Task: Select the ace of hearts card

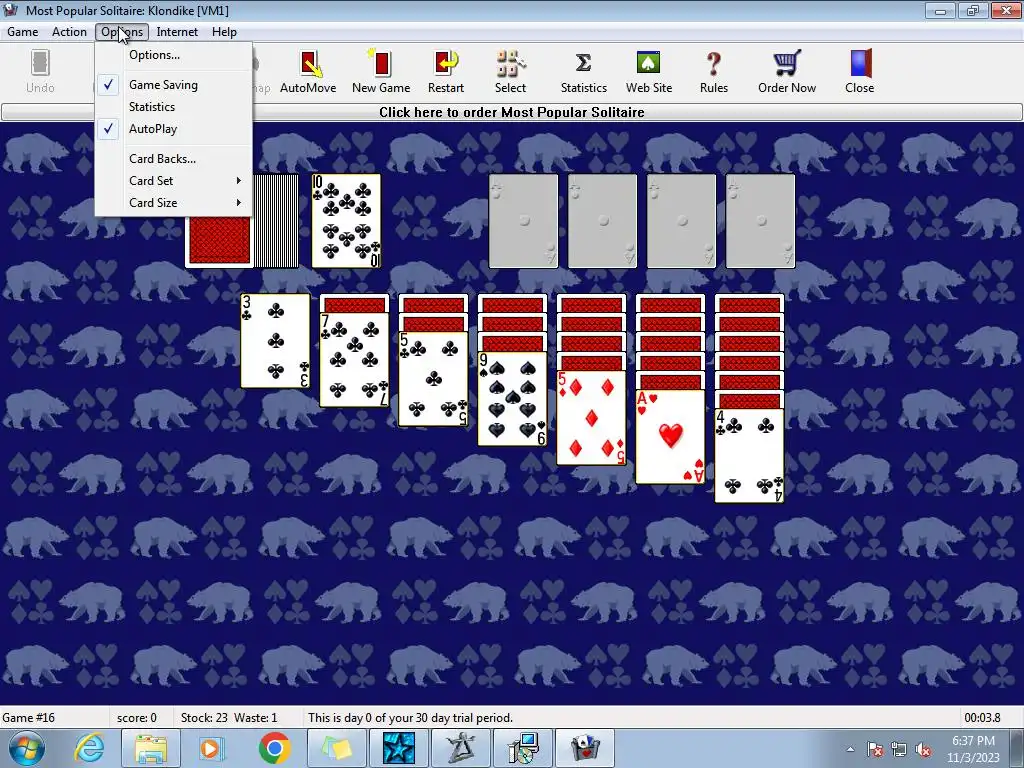Action: (671, 437)
